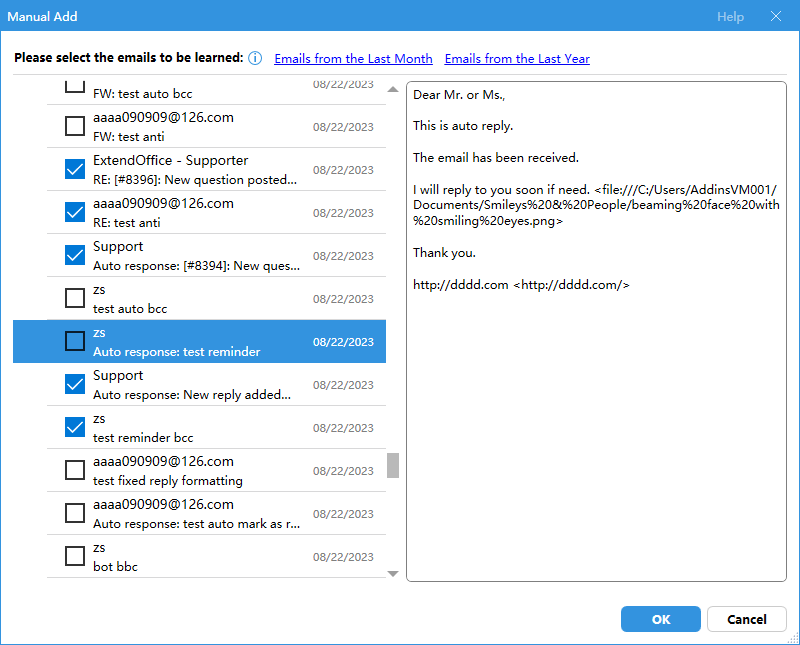800x645 pixels.
Task: Uncheck the 'RE: test anti' email checkbox
Action: coord(75,212)
